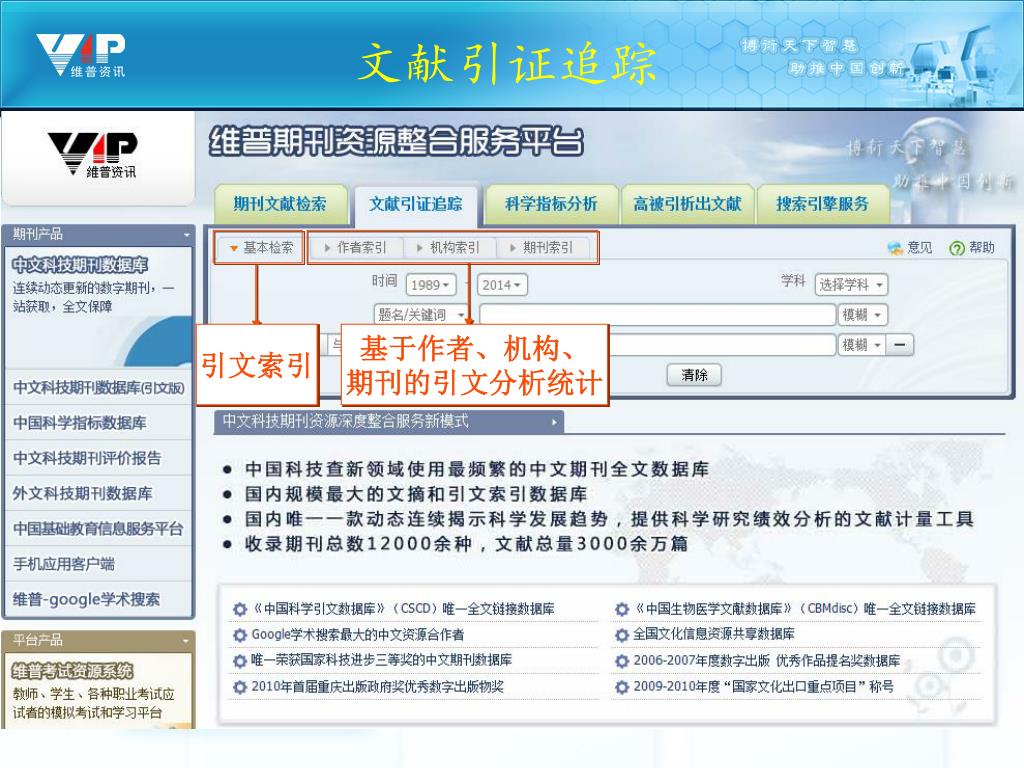Image resolution: width=1024 pixels, height=768 pixels.
Task: Click the 维普期刊资源整合服务平台 title banner
Action: click(396, 142)
